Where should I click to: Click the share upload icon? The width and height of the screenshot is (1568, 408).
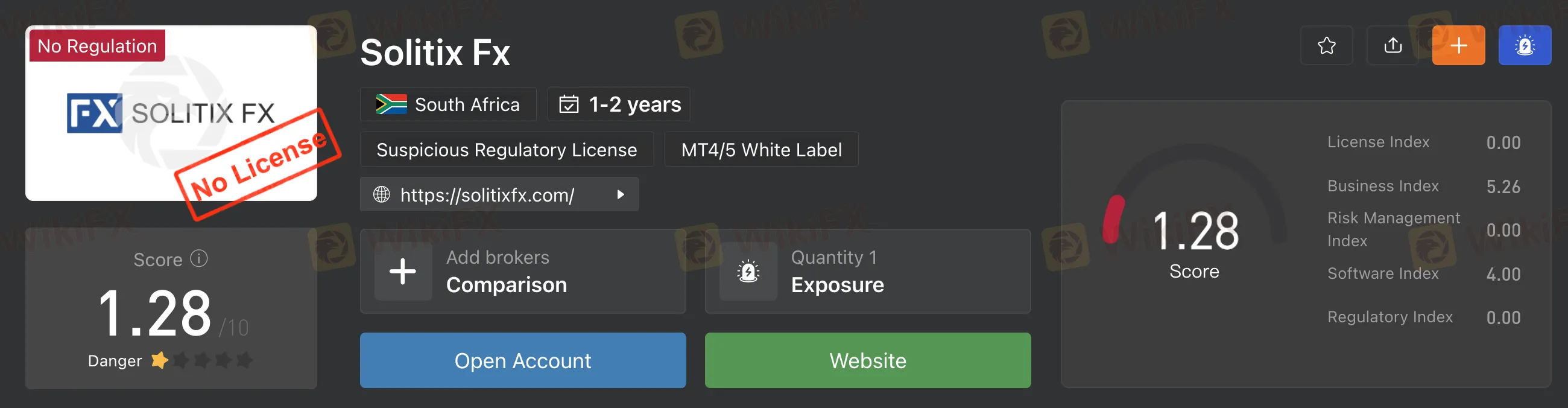pos(1393,46)
